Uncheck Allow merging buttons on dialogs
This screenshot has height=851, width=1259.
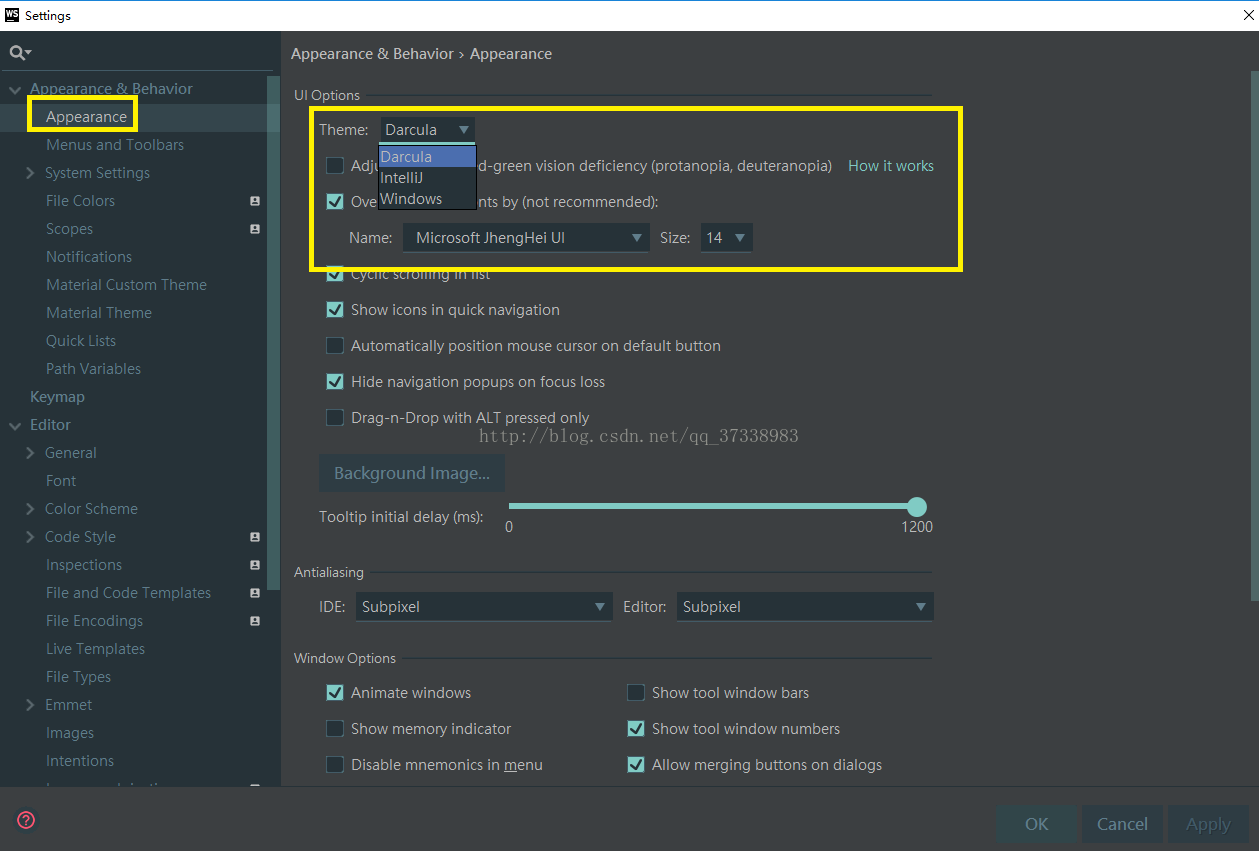point(636,765)
